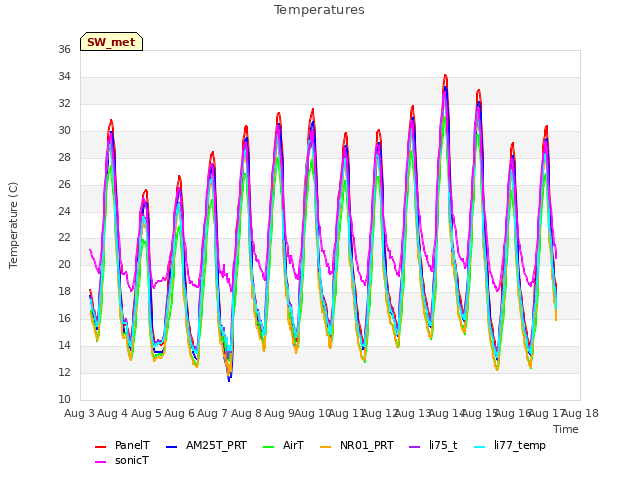Select the AM25T_PRT legend label
This screenshot has height=480, width=640.
[216, 445]
